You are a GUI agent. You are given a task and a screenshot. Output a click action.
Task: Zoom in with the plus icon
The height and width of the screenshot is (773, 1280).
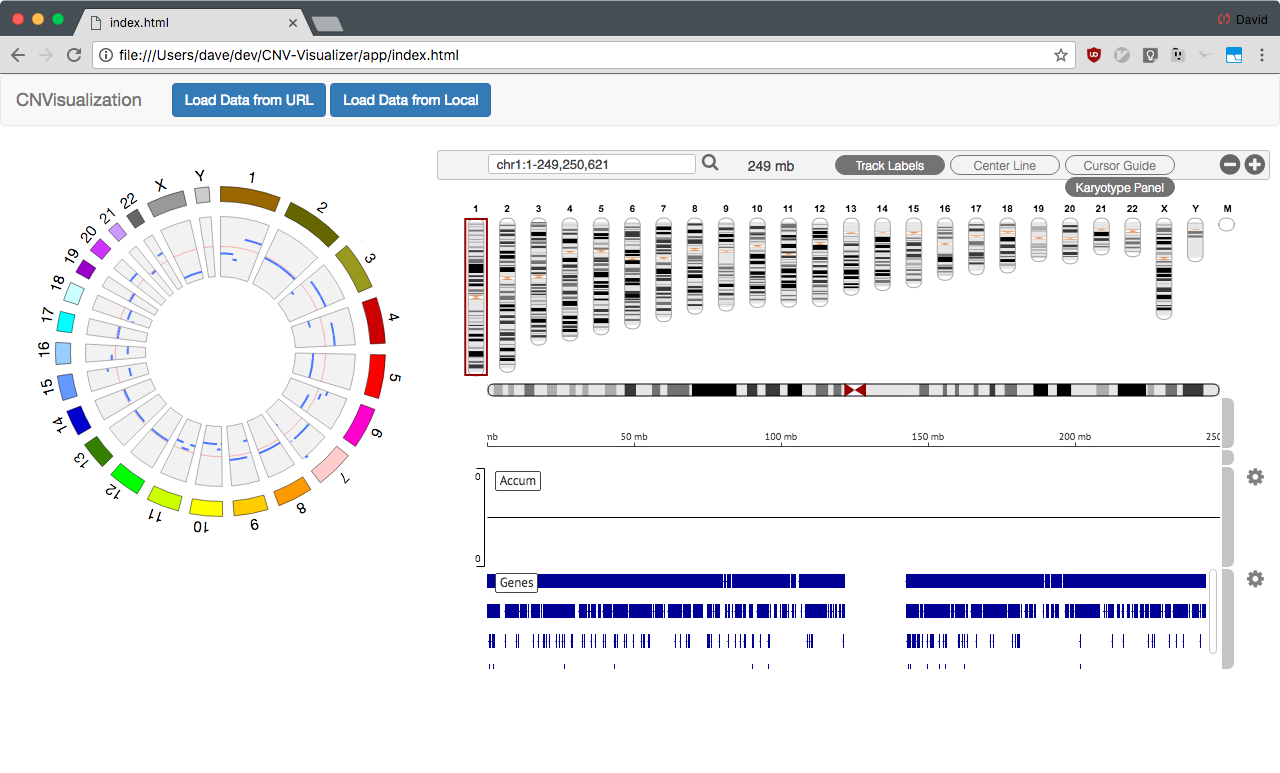point(1254,165)
